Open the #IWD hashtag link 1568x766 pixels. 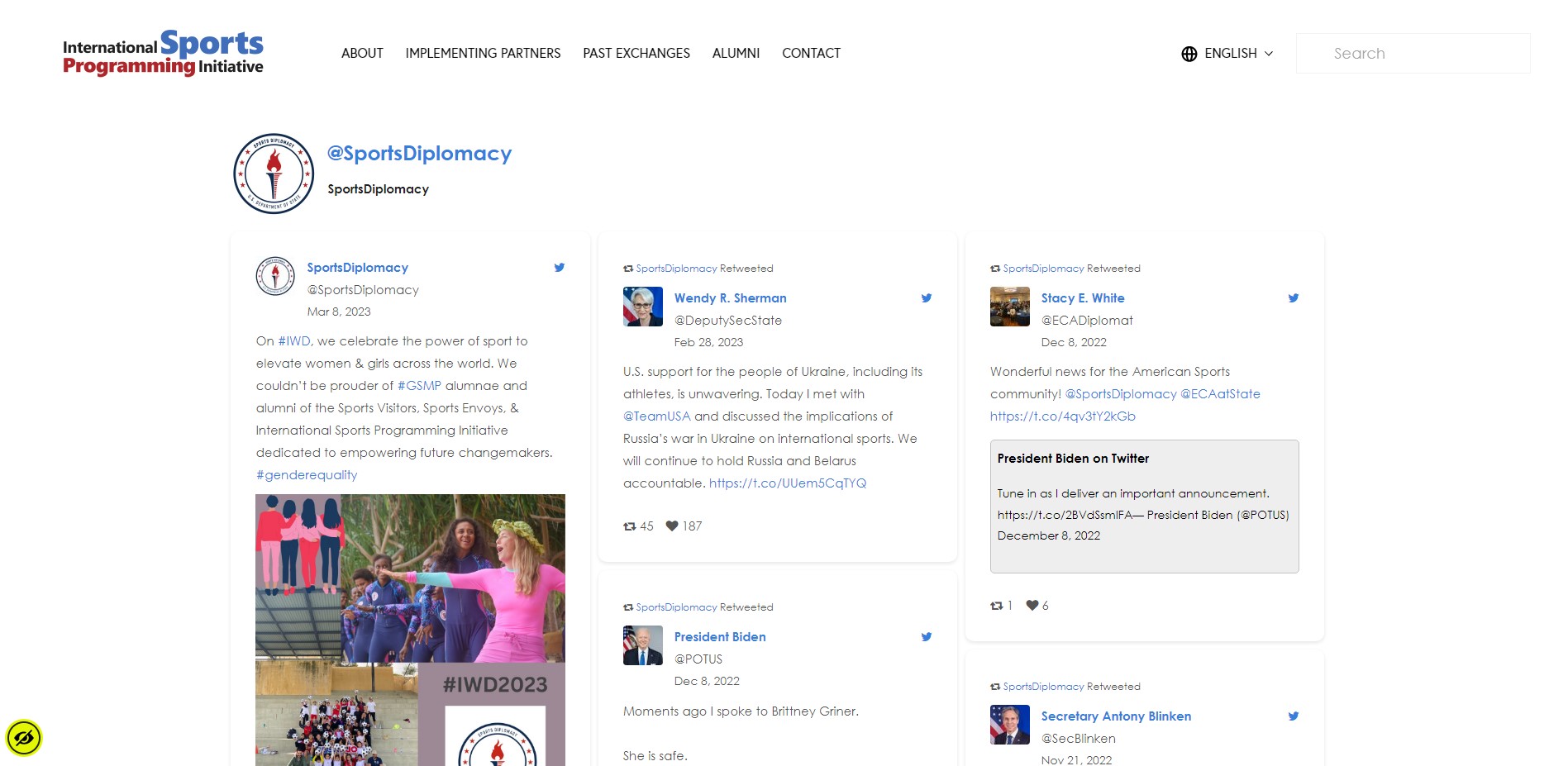pos(294,341)
